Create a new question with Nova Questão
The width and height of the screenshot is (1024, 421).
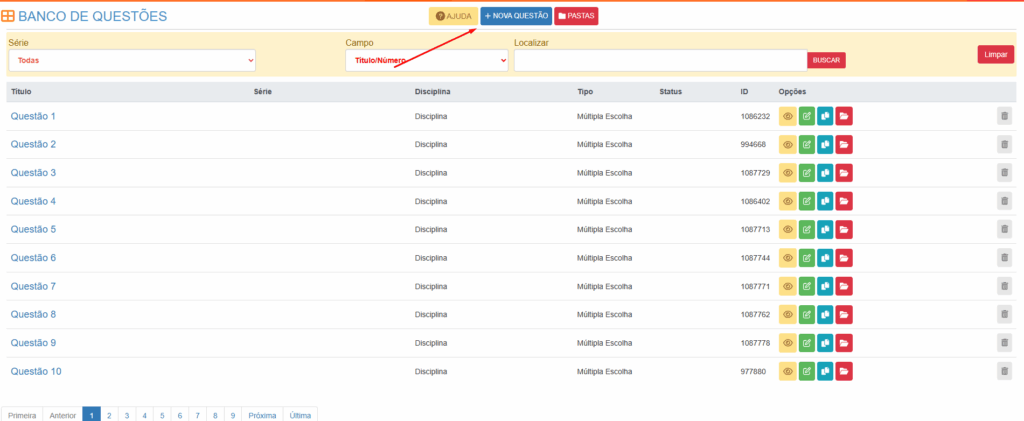coord(516,16)
